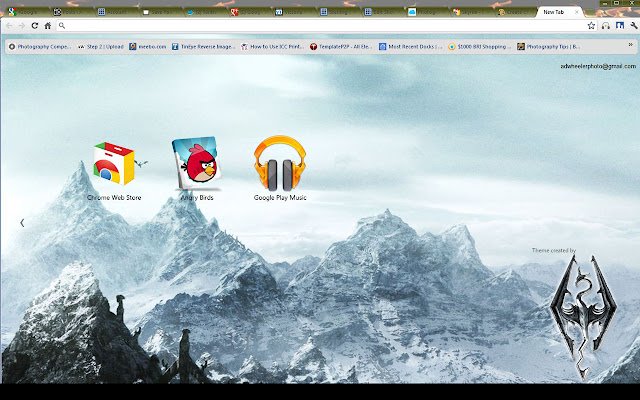This screenshot has height=400, width=640.
Task: Click the blue square extension icon
Action: point(620,26)
